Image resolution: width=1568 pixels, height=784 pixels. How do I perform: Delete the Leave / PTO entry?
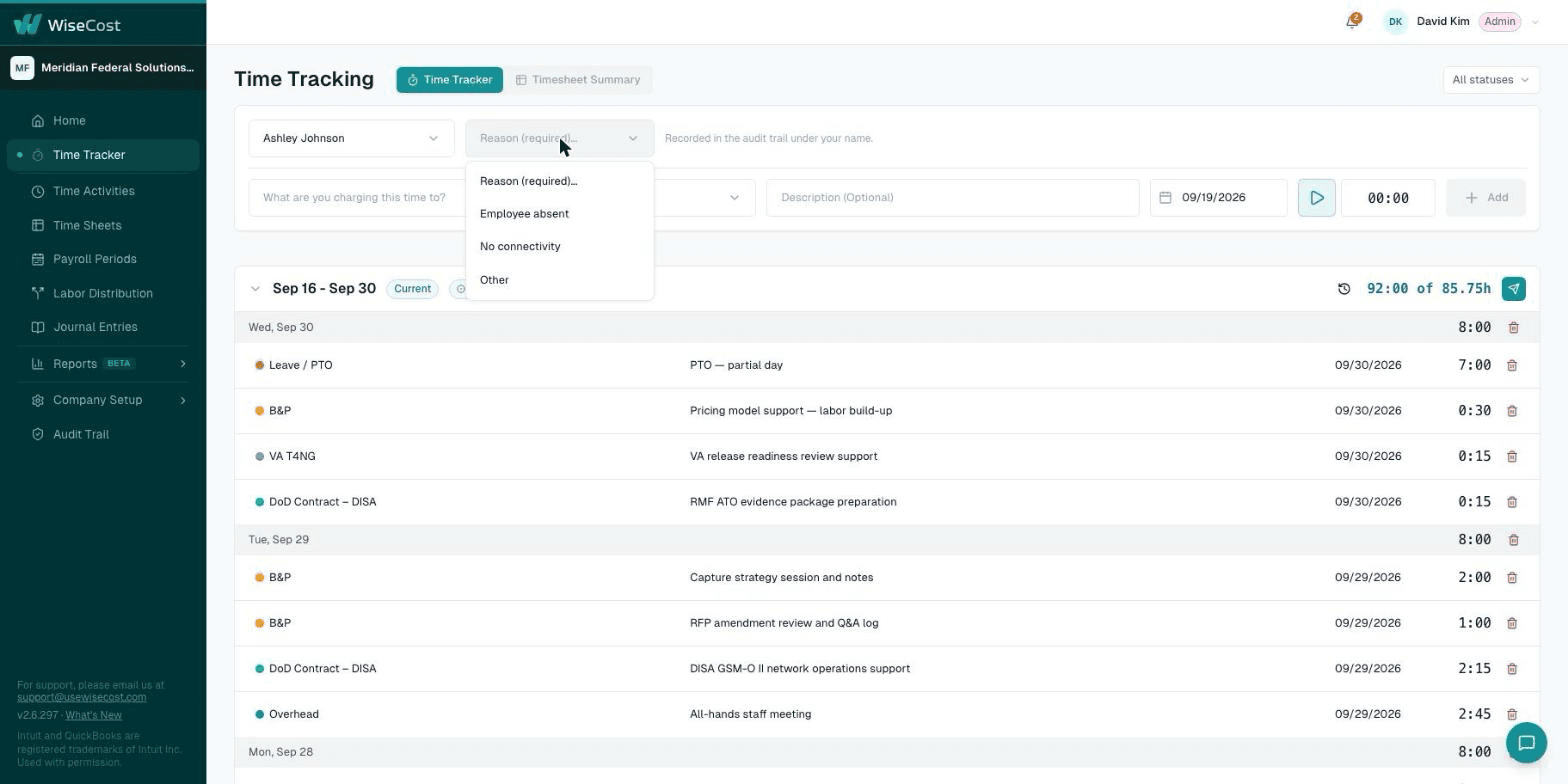[1512, 365]
